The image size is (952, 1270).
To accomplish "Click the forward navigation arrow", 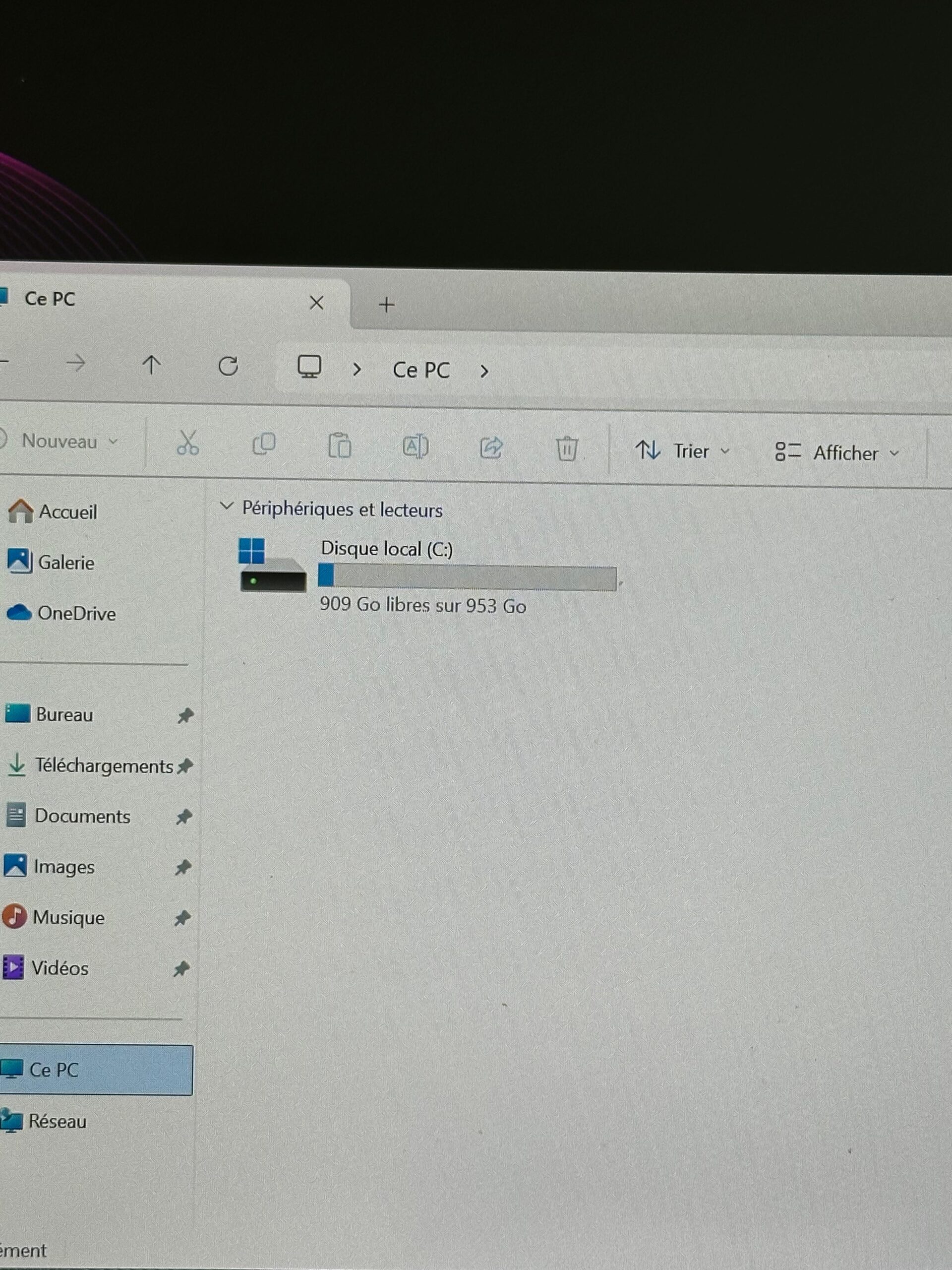I will point(76,363).
